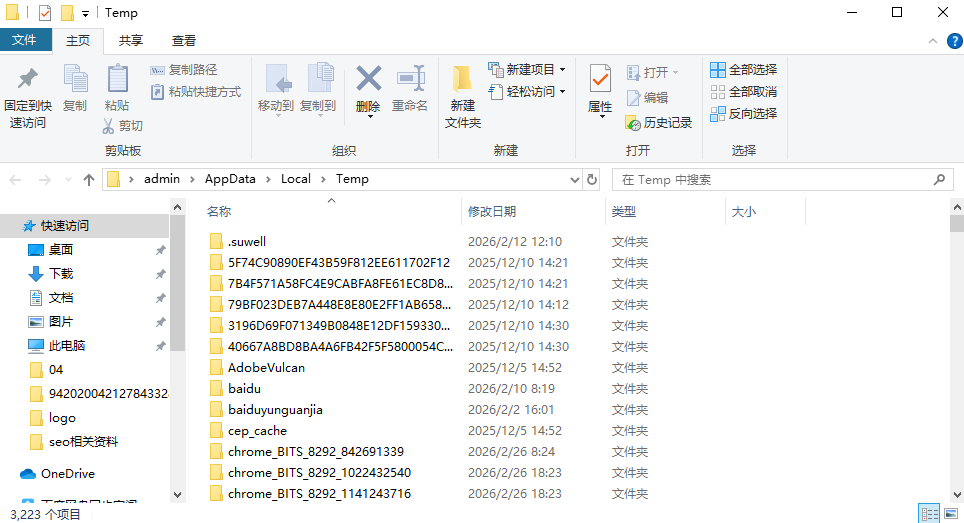964x523 pixels.
Task: Click the file list vertical scrollbar
Action: click(956, 350)
